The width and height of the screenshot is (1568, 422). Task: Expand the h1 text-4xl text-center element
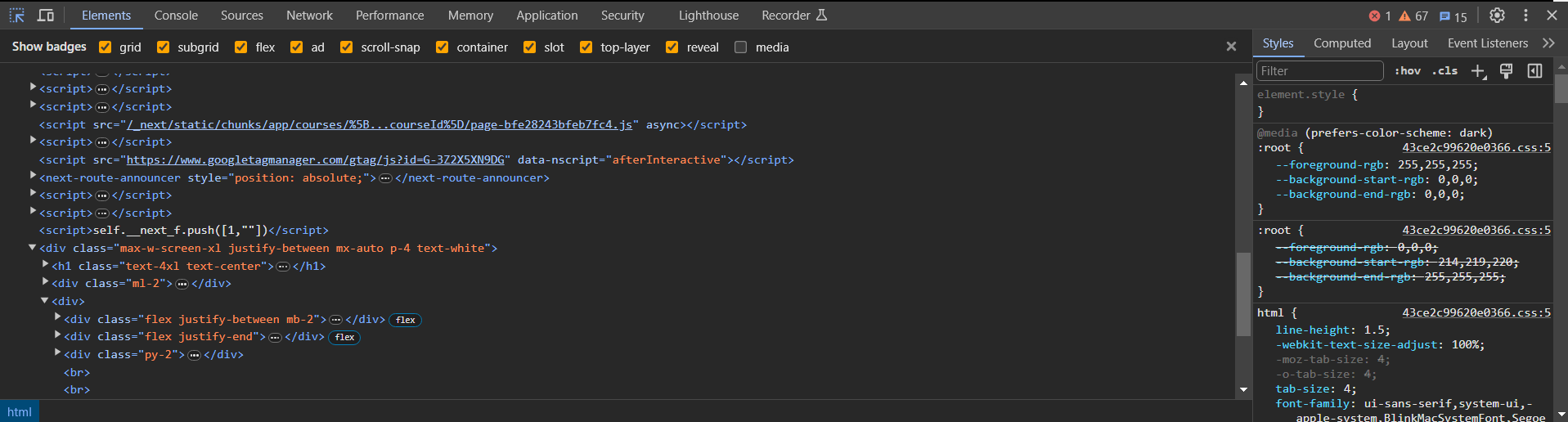pos(46,265)
